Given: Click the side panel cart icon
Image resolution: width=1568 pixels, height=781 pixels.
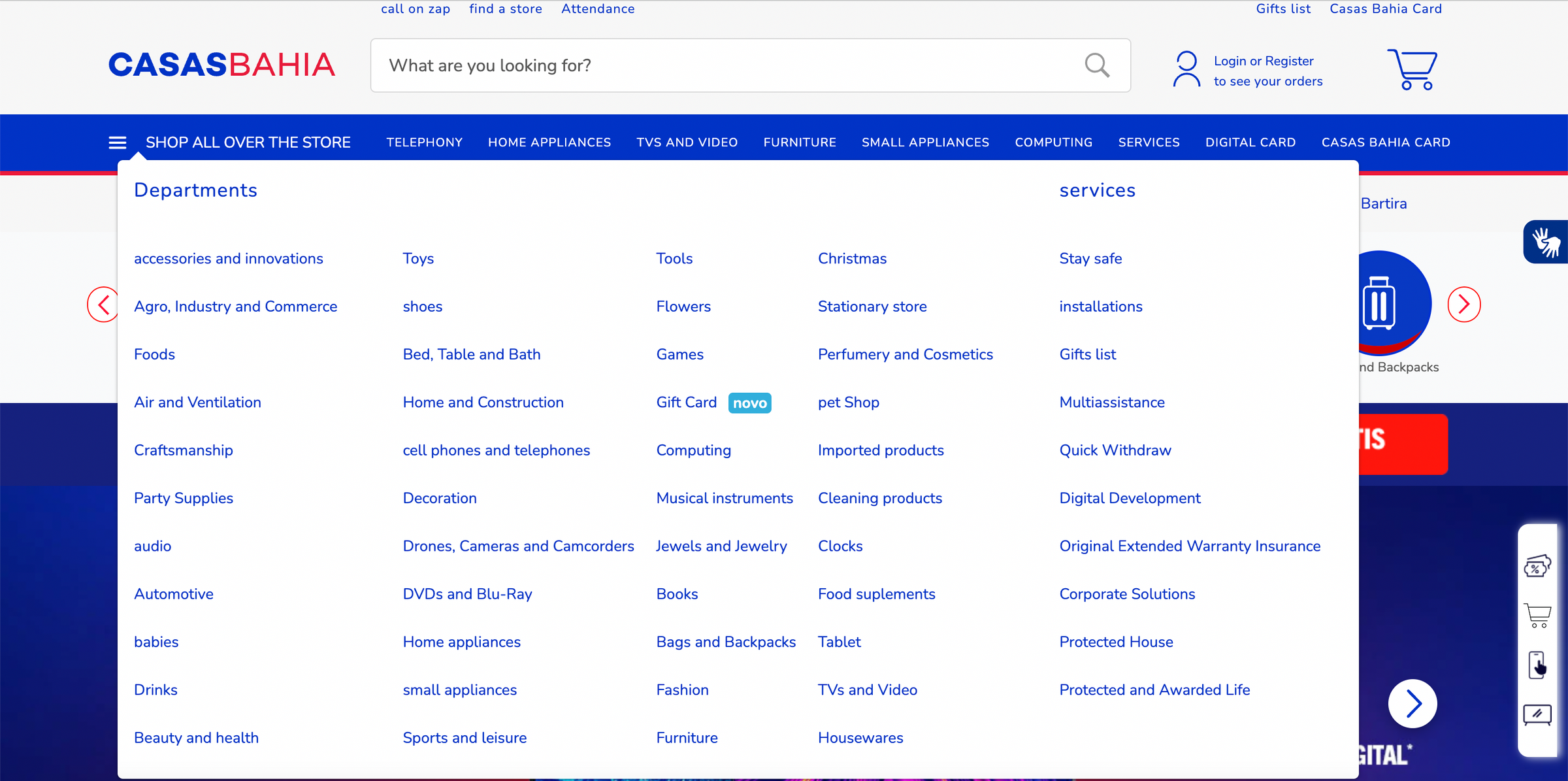Looking at the screenshot, I should pos(1537,615).
